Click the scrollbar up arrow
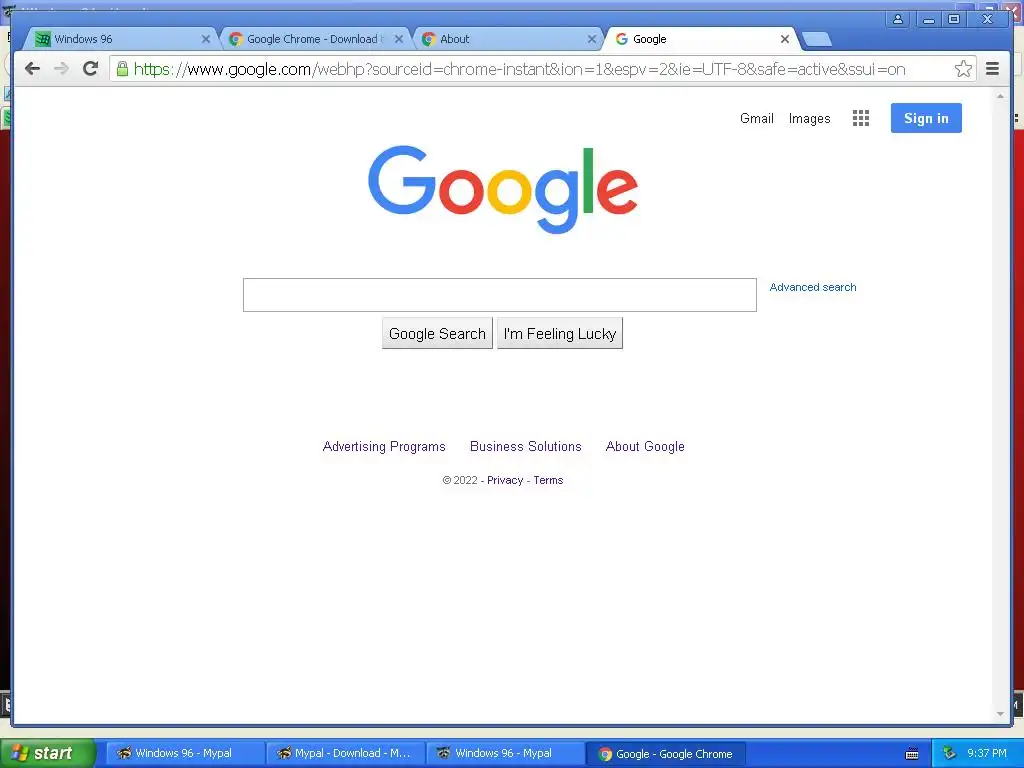Image resolution: width=1024 pixels, height=768 pixels. tap(1000, 96)
